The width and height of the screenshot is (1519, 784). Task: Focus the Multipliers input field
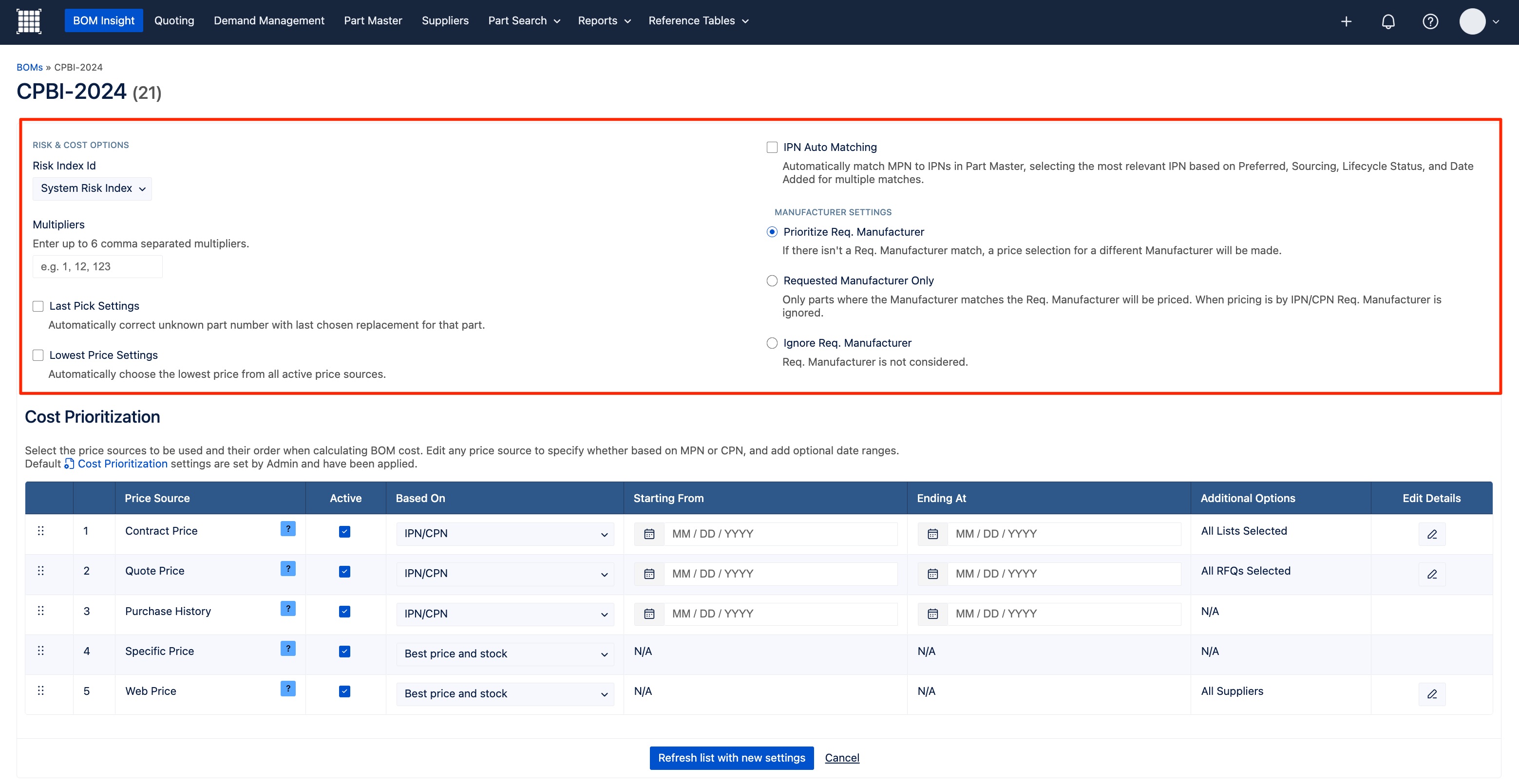[x=97, y=267]
